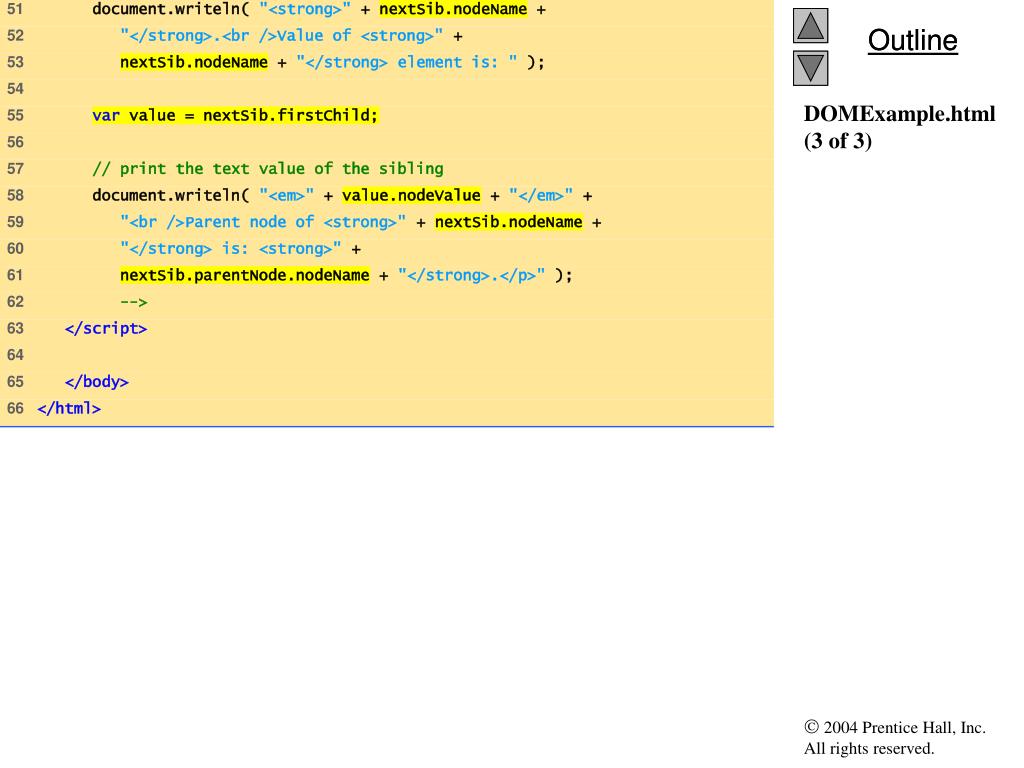This screenshot has height=768, width=1024.
Task: Select the </html> closing tag
Action: 69,408
